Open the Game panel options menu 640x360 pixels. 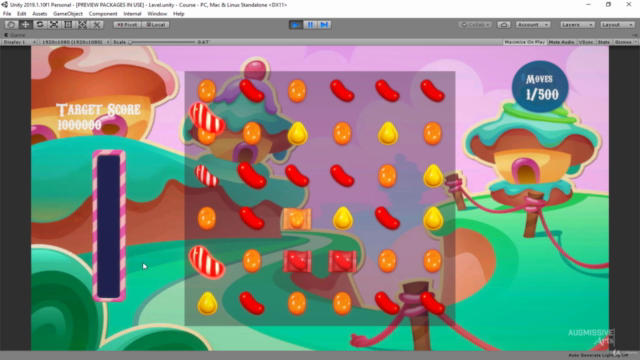pos(635,35)
